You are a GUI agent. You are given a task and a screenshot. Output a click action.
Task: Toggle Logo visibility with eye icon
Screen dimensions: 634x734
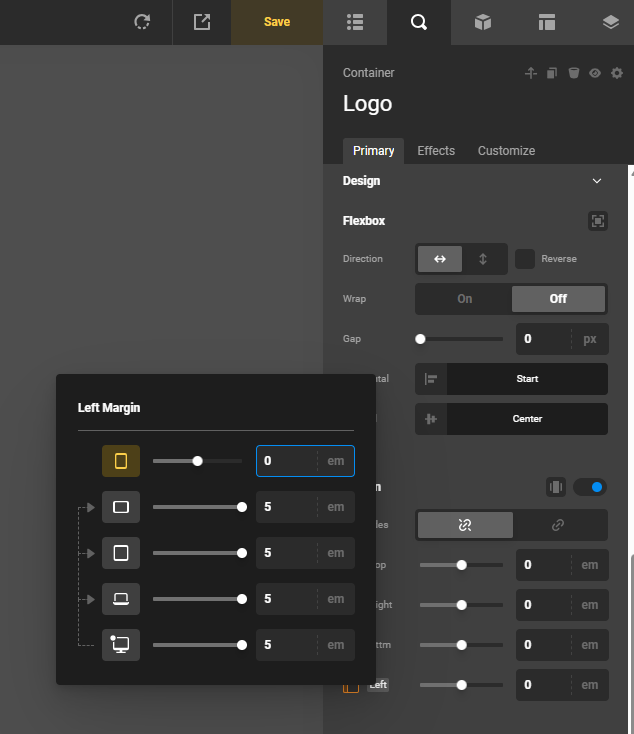(595, 73)
